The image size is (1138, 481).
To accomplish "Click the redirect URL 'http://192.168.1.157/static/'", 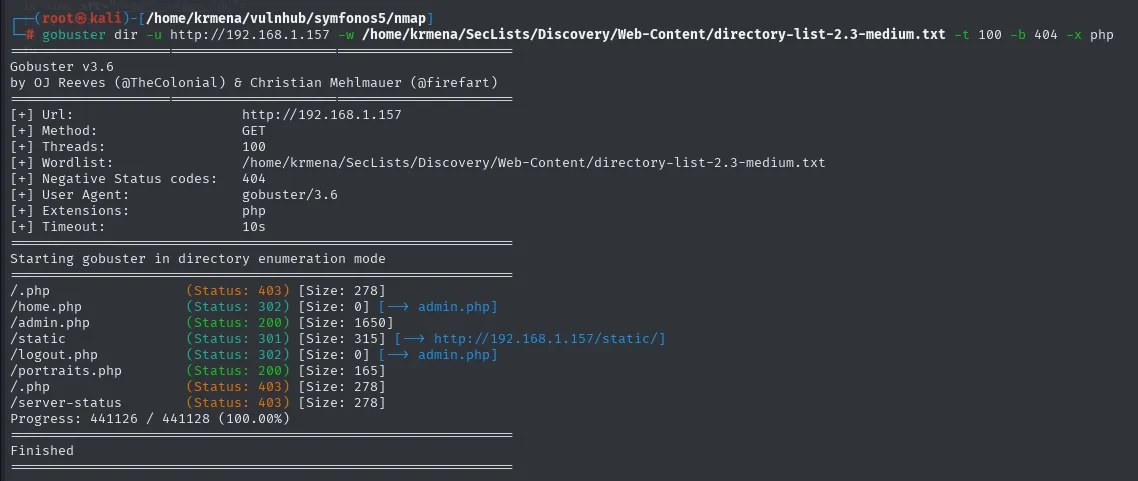I will click(545, 339).
